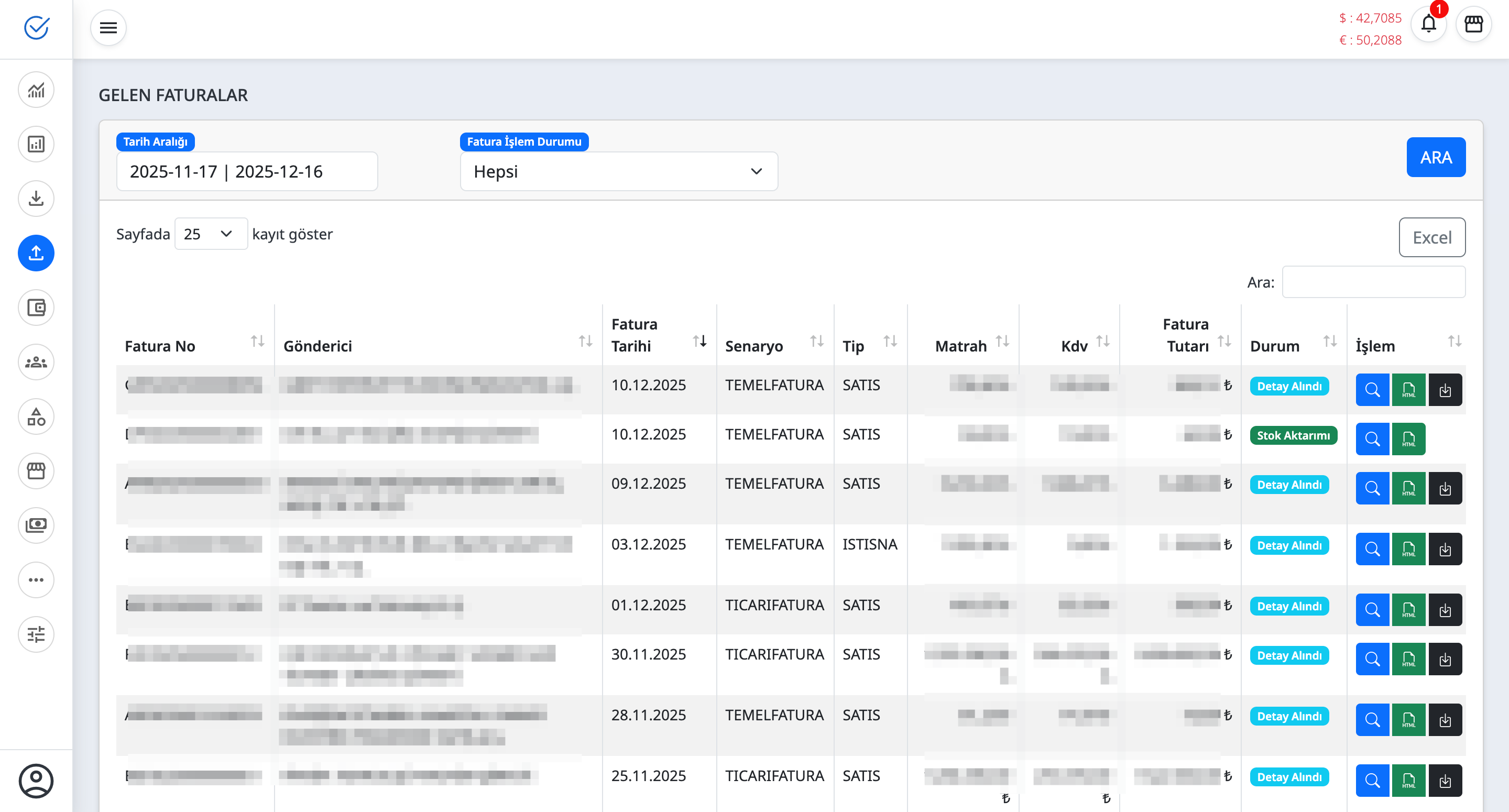Download the 09.12.2025 invoice
The width and height of the screenshot is (1509, 812).
(1445, 488)
